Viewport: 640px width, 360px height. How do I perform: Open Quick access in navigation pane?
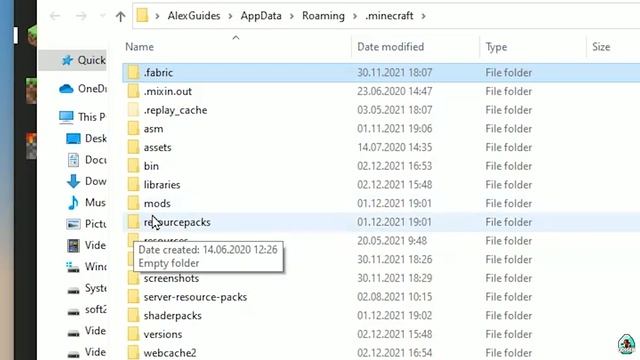83,60
